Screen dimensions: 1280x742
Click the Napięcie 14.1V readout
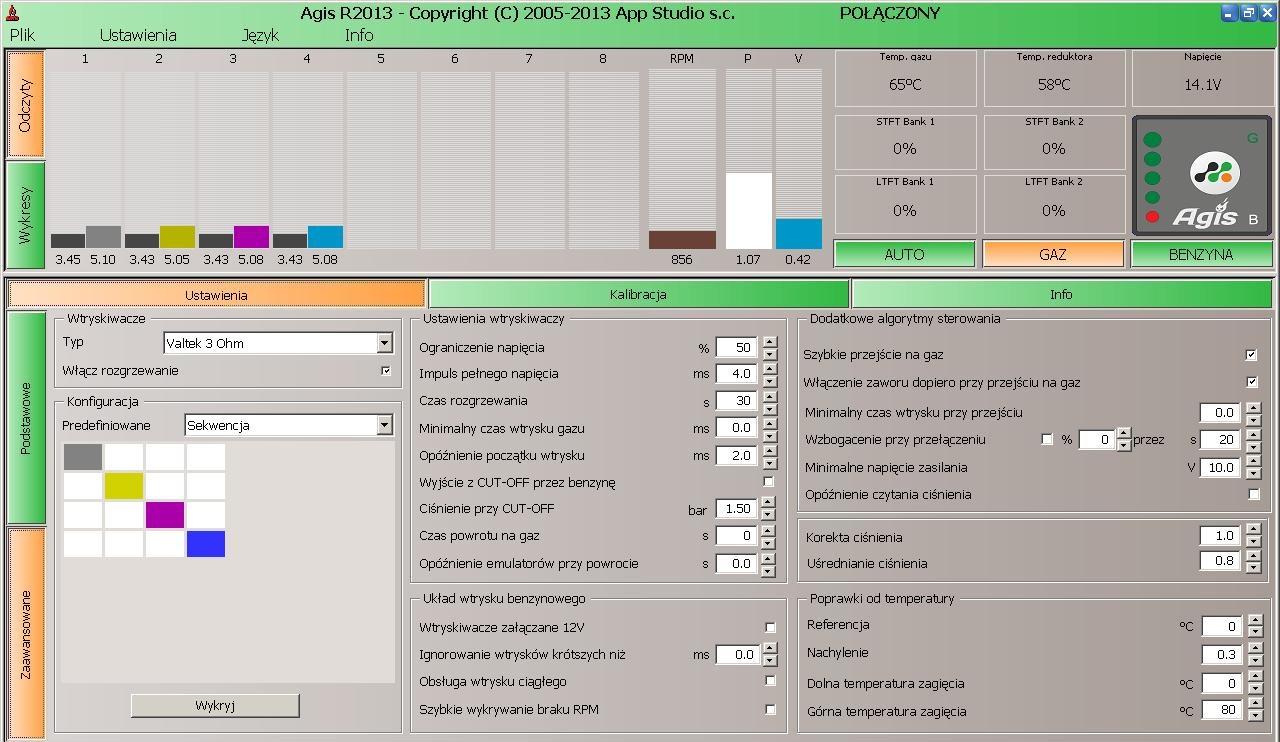pos(1202,78)
